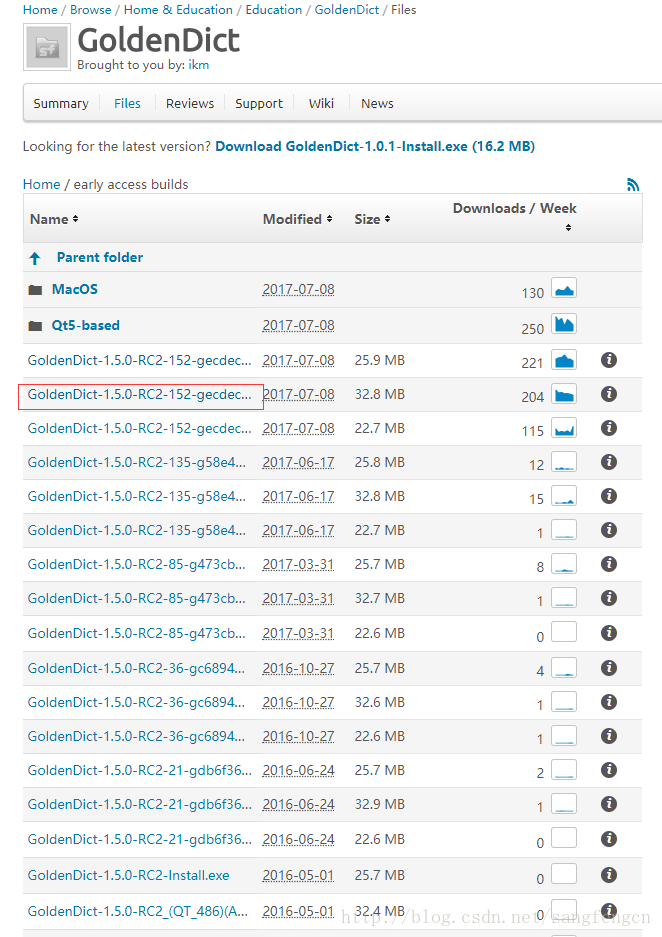Sort file list by Modified column
The height and width of the screenshot is (937, 662).
[x=298, y=219]
